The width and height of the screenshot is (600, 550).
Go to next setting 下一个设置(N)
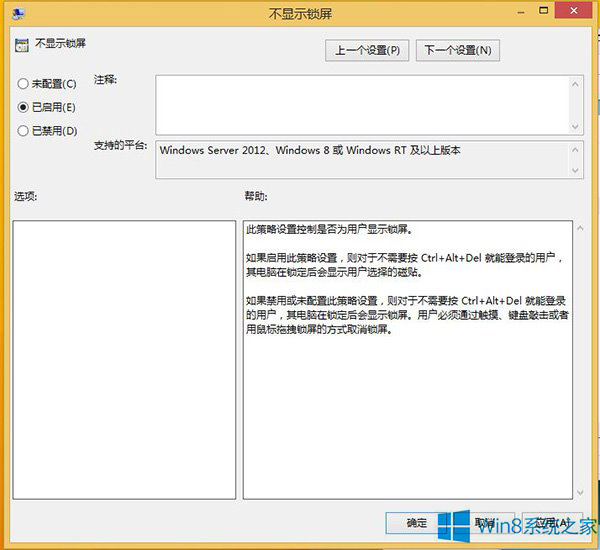click(x=458, y=50)
